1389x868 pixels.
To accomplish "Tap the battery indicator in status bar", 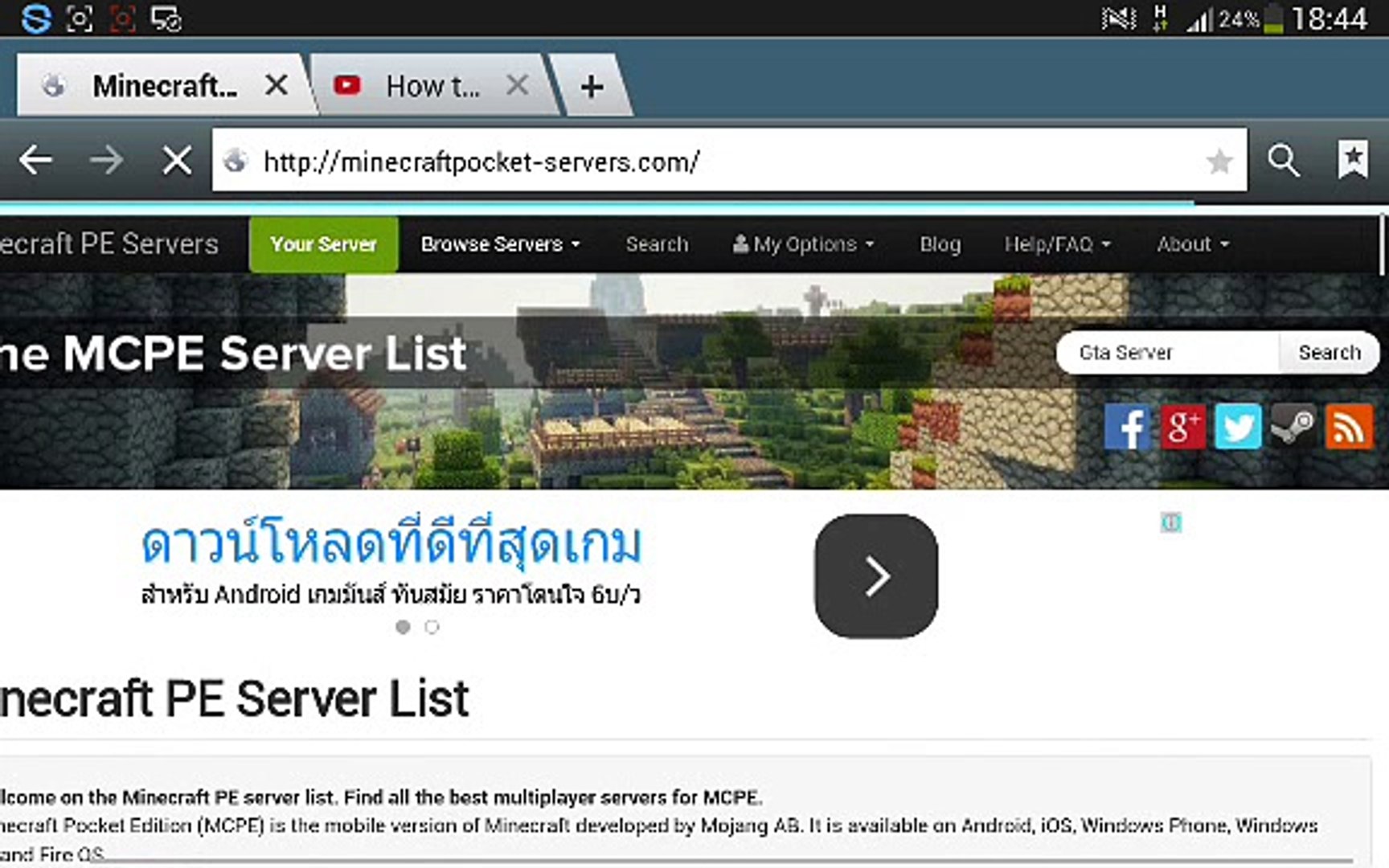I will [x=1273, y=18].
